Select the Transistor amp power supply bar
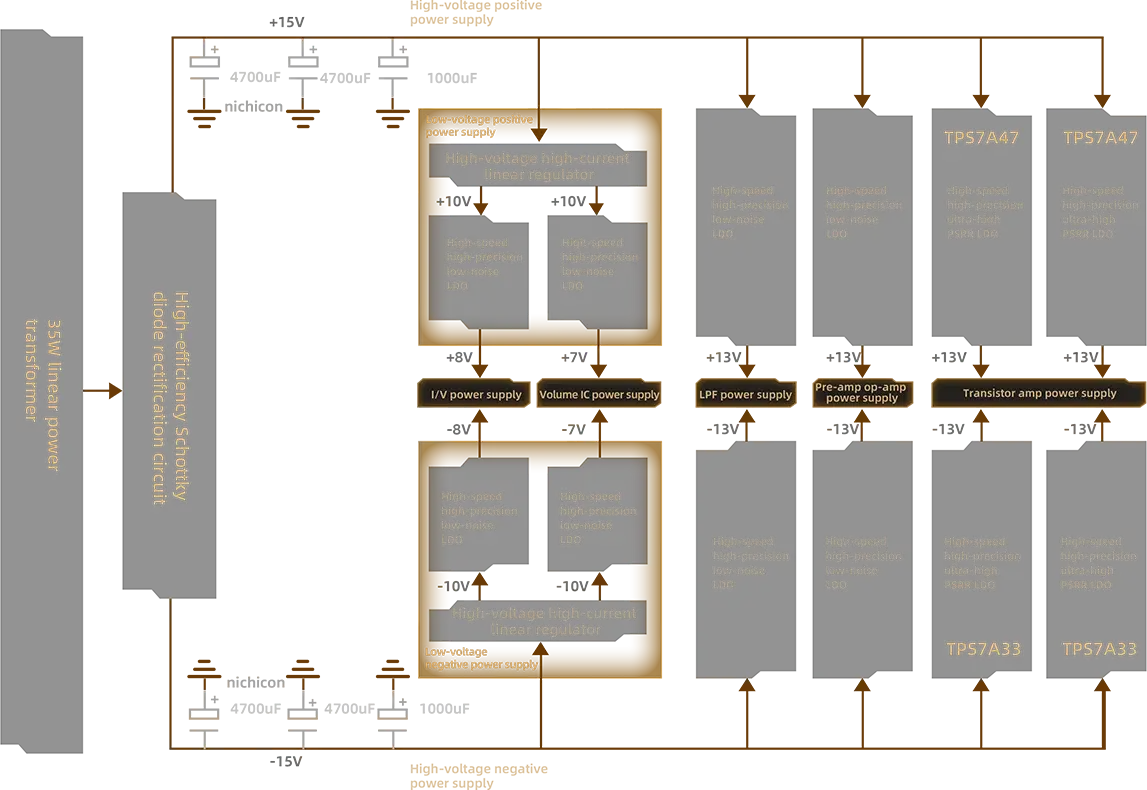Image resolution: width=1147 pixels, height=790 pixels. pyautogui.click(x=1039, y=393)
